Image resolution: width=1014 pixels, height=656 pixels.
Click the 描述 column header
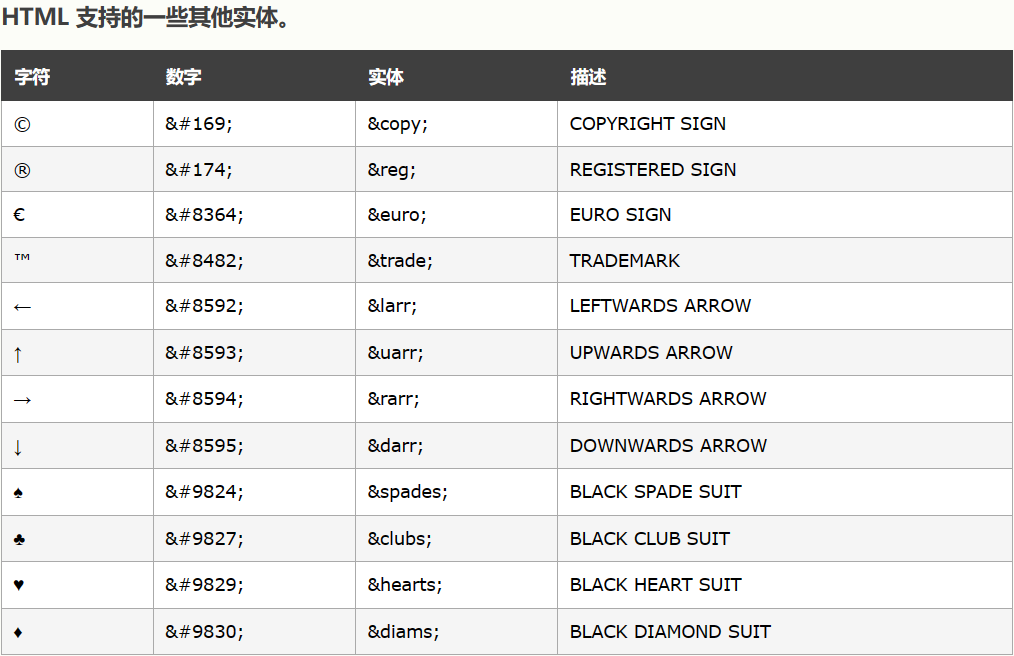(x=588, y=77)
